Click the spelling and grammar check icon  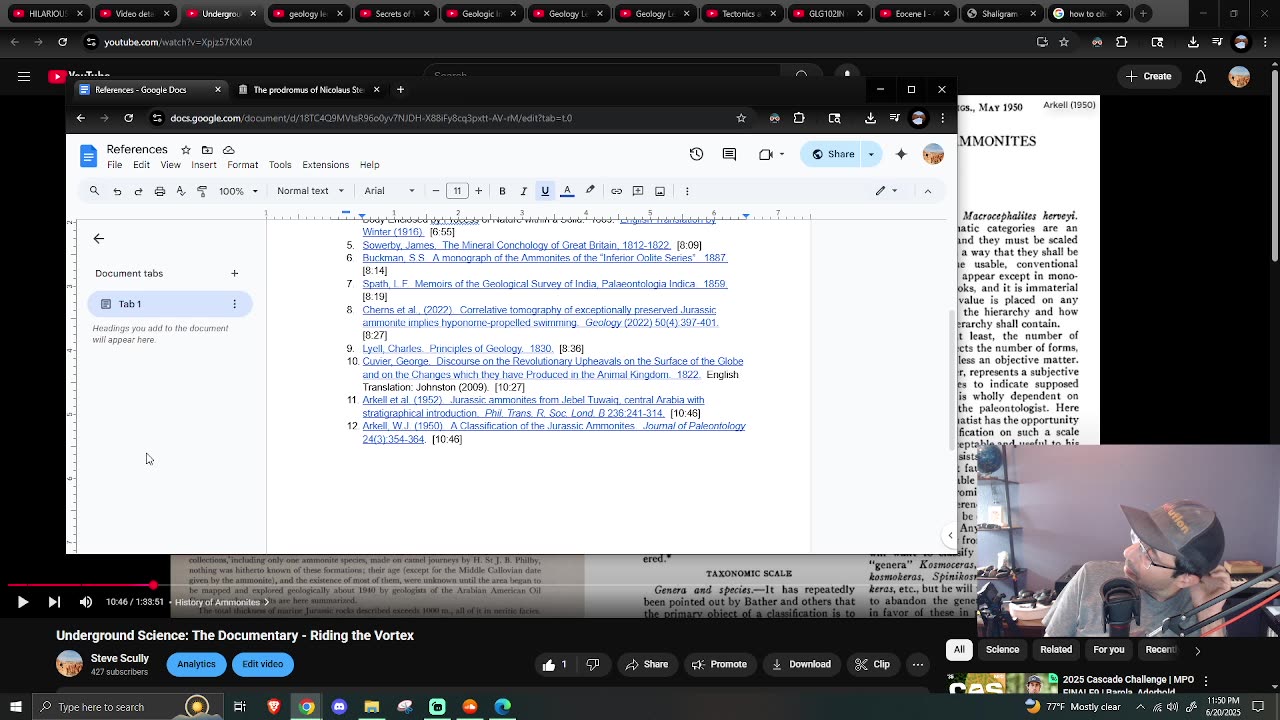pos(180,191)
